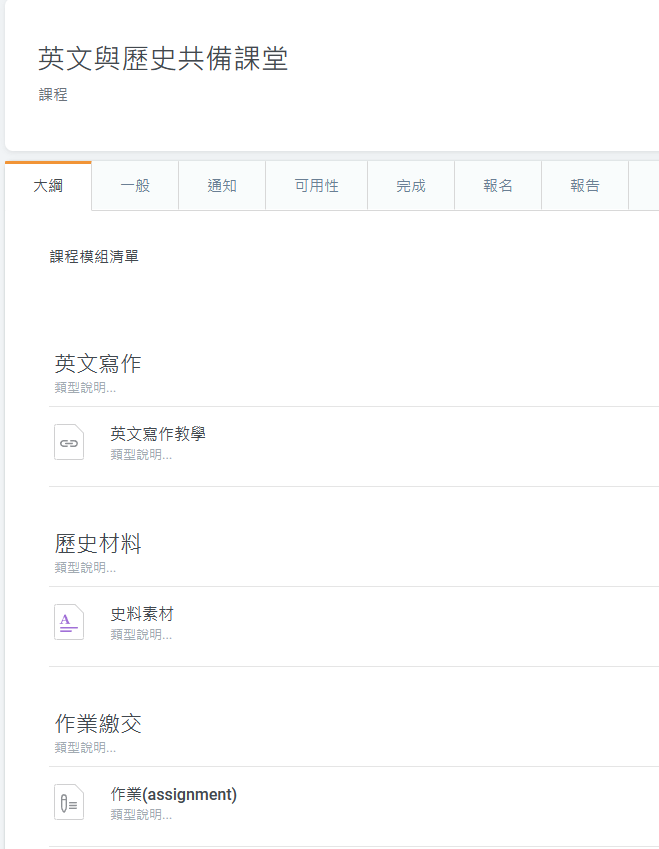Click the 作業繳交 section heading
659x849 pixels.
pos(98,723)
